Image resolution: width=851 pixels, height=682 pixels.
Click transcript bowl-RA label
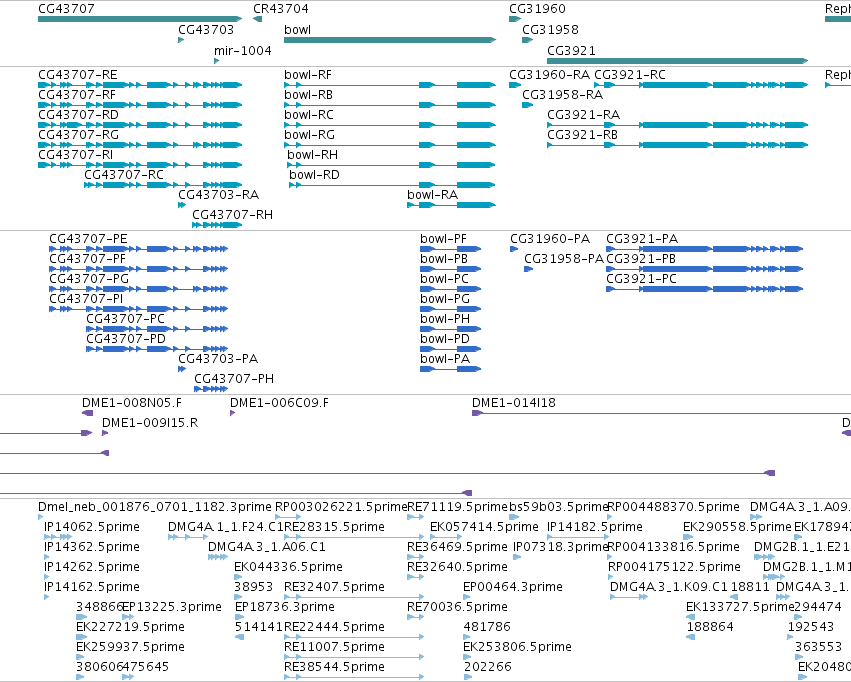(x=433, y=195)
